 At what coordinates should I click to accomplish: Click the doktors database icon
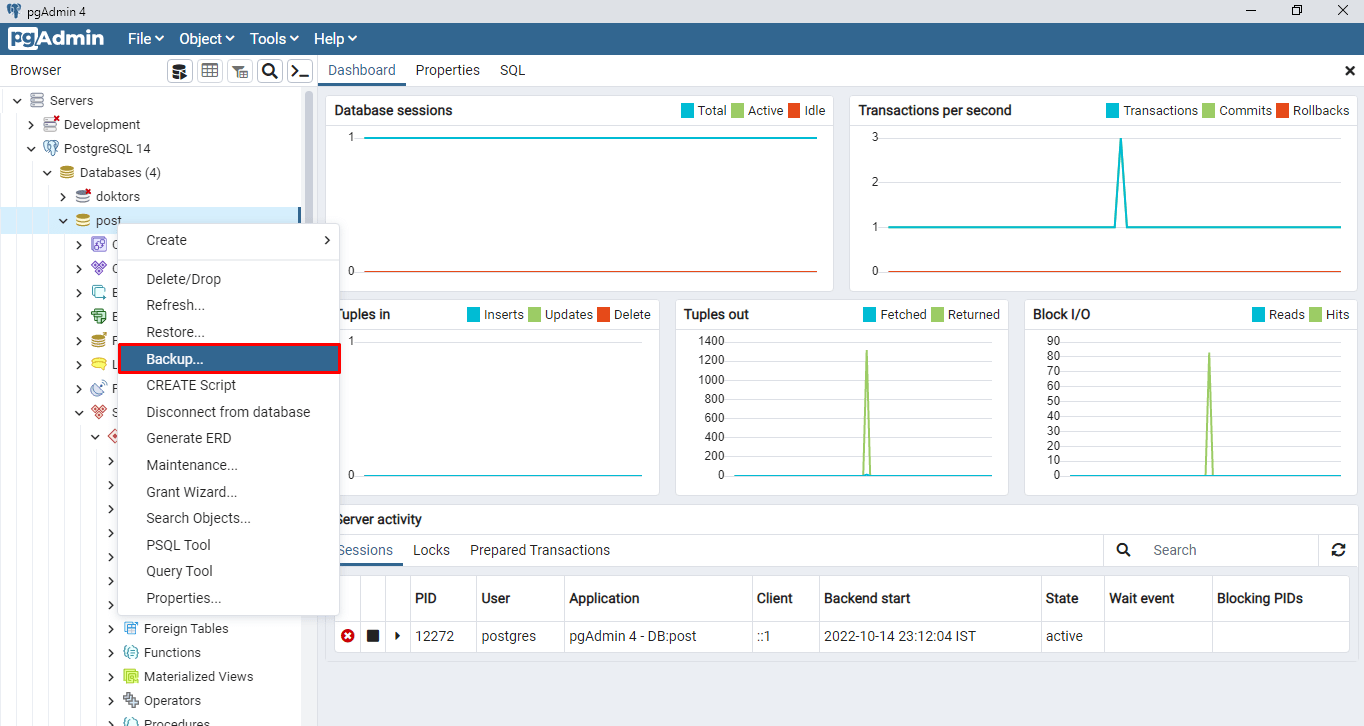83,196
